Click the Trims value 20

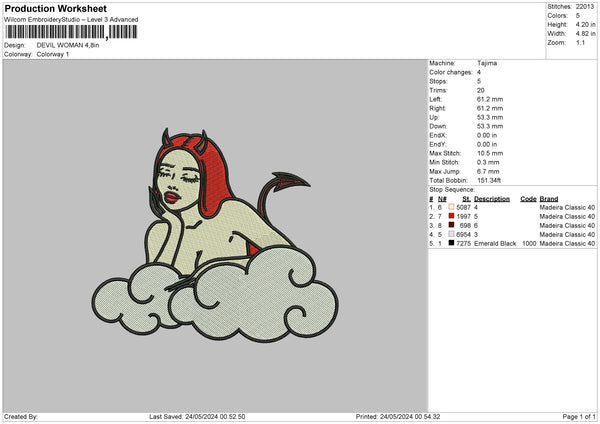[481, 90]
